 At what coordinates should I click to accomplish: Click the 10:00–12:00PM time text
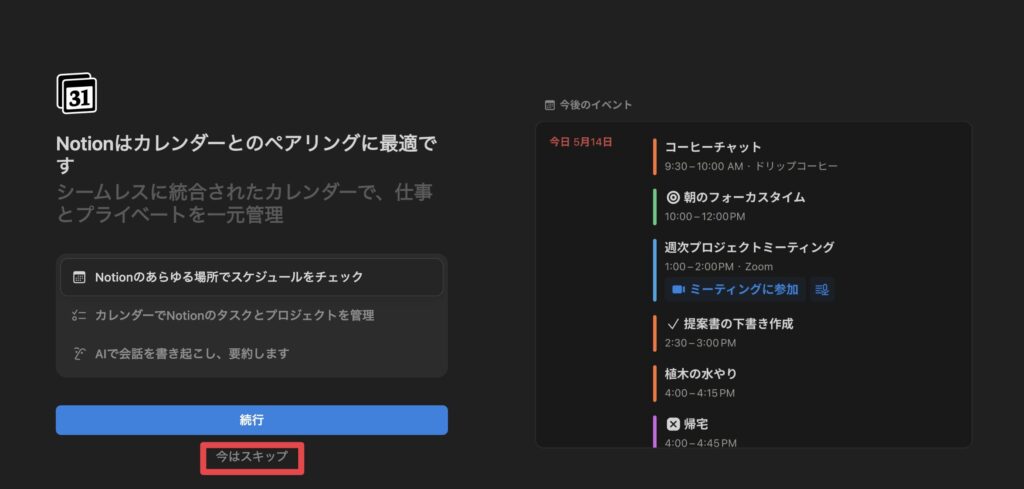(x=705, y=216)
